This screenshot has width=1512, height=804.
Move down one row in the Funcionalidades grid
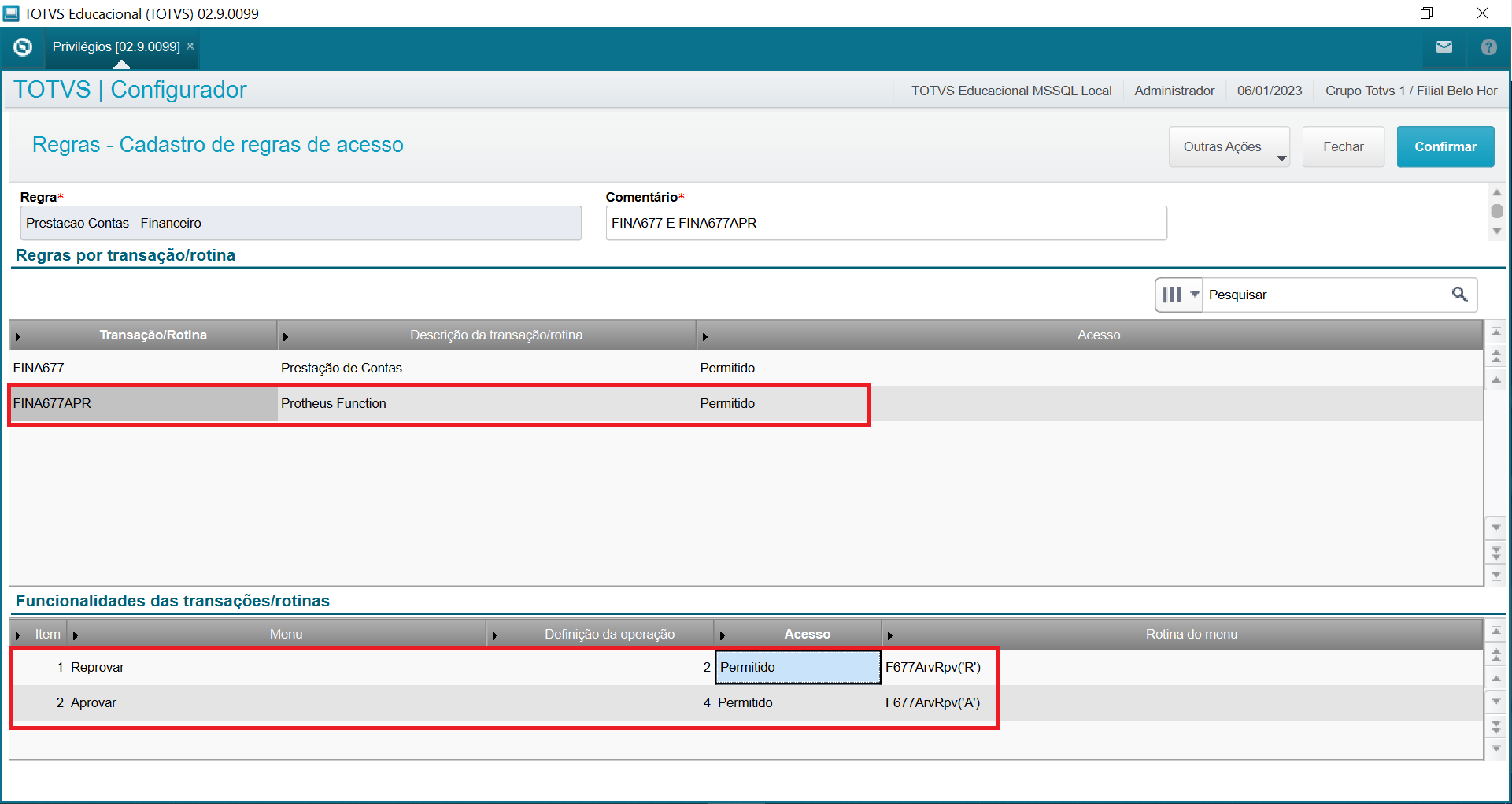click(1496, 701)
